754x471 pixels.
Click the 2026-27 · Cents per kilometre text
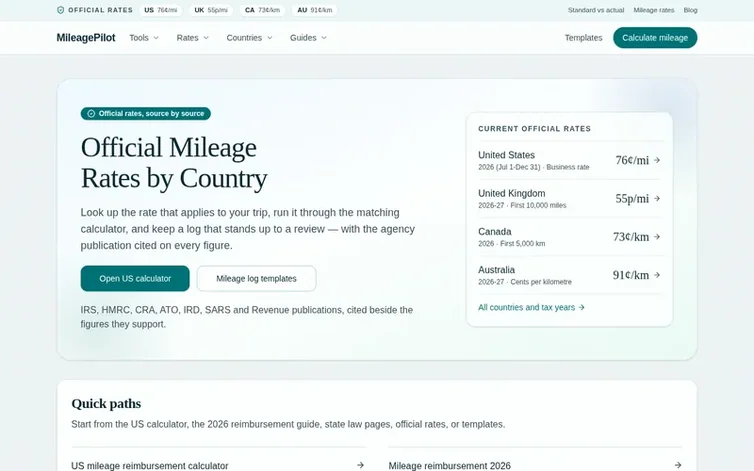pos(525,282)
